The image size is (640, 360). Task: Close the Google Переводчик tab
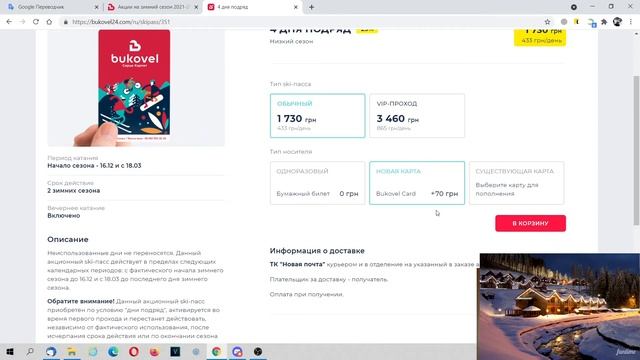tap(97, 7)
